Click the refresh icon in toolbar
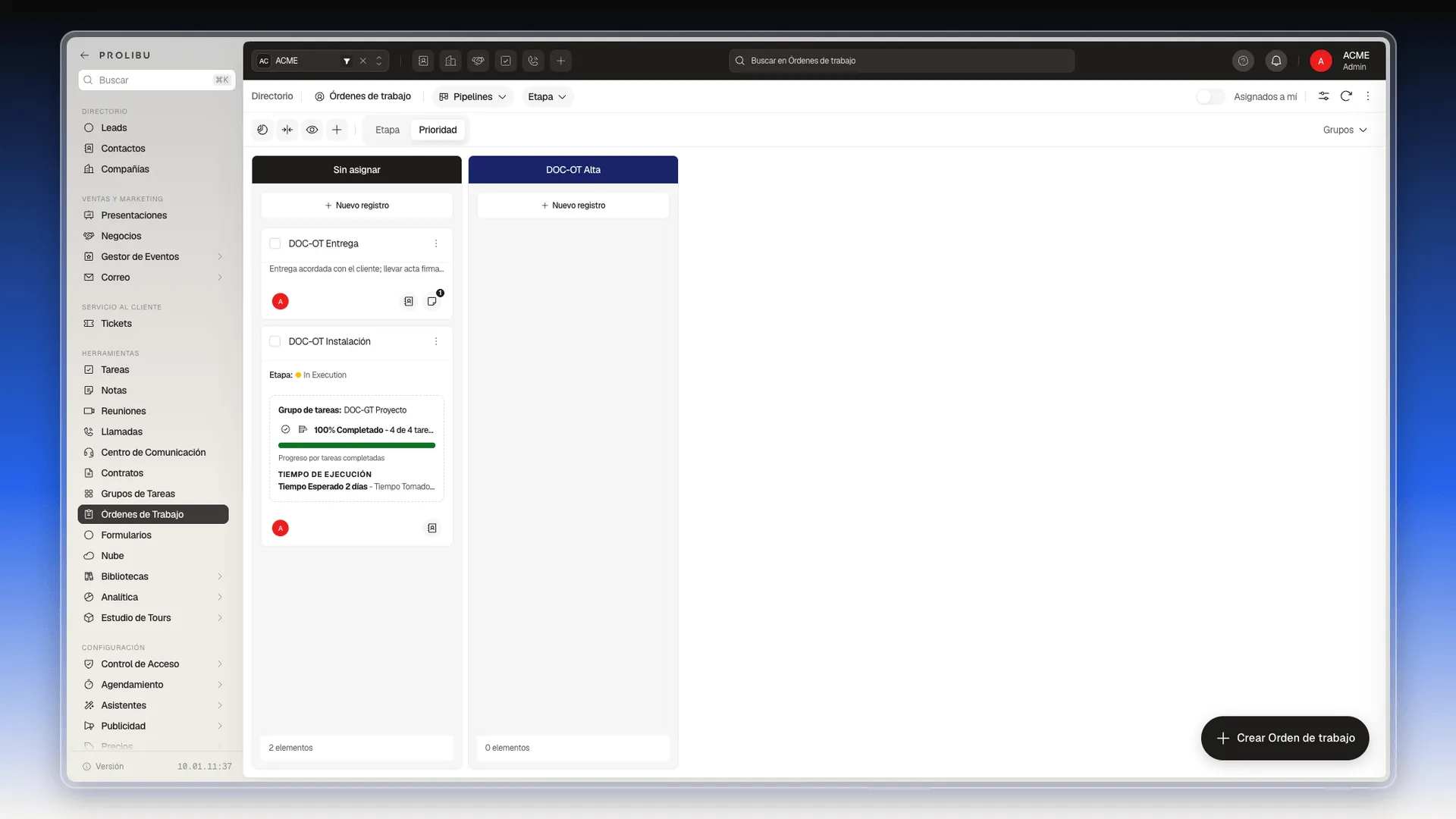This screenshot has height=819, width=1456. tap(1346, 96)
